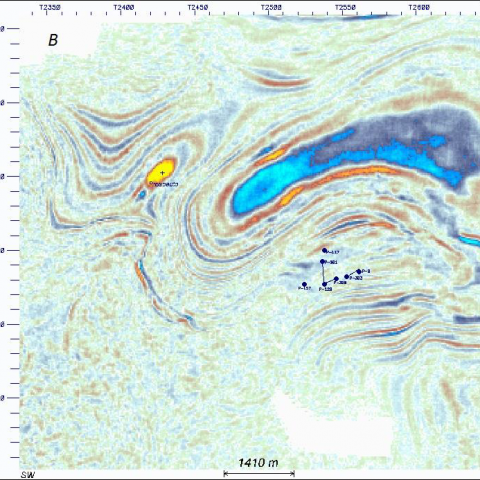Click the SW orientation label
Screen dimensions: 480x480
click(x=28, y=475)
